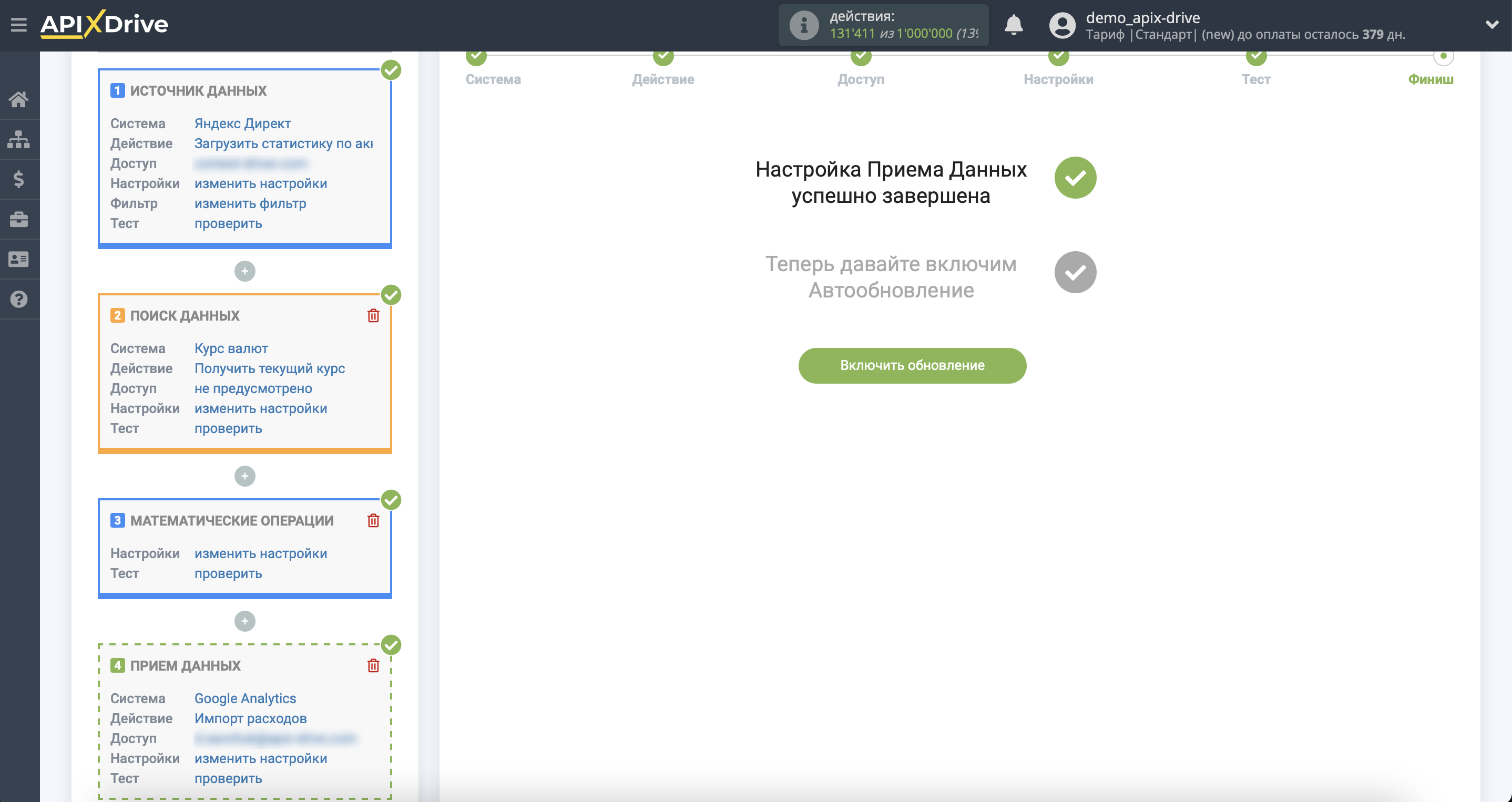The width and height of the screenshot is (1512, 802).
Task: Open the Импорт расходов action link
Action: (x=251, y=718)
